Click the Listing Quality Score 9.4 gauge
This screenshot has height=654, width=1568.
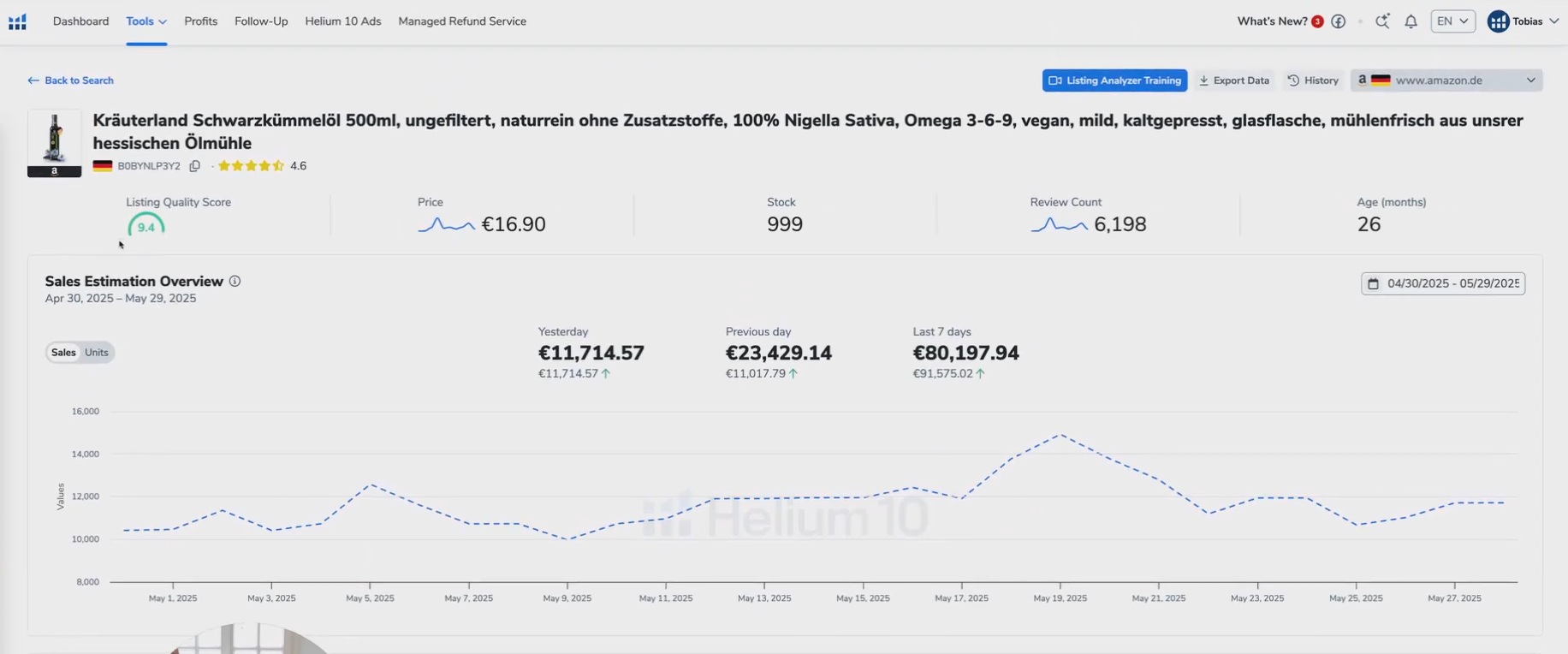(x=146, y=225)
